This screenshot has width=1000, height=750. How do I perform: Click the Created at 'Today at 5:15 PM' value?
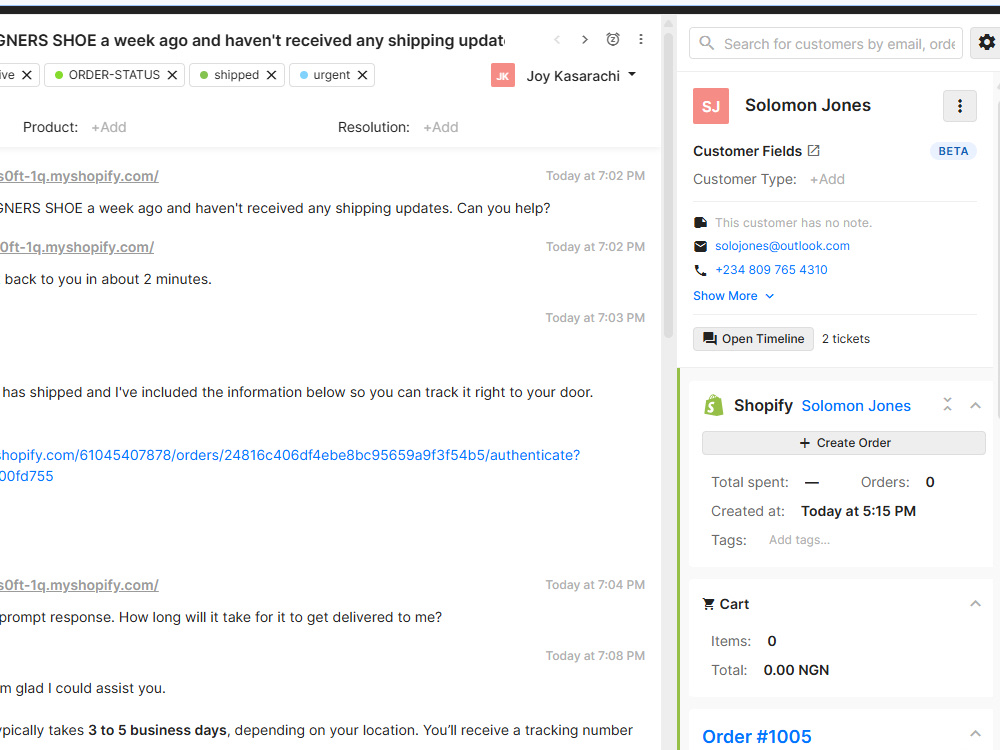click(858, 511)
